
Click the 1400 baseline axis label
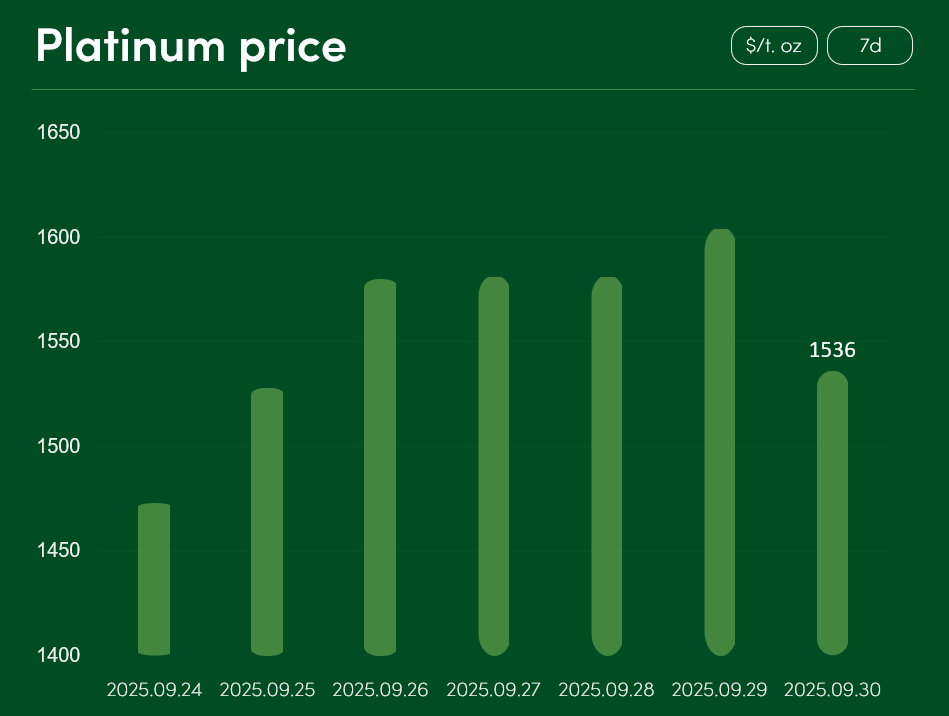(59, 655)
